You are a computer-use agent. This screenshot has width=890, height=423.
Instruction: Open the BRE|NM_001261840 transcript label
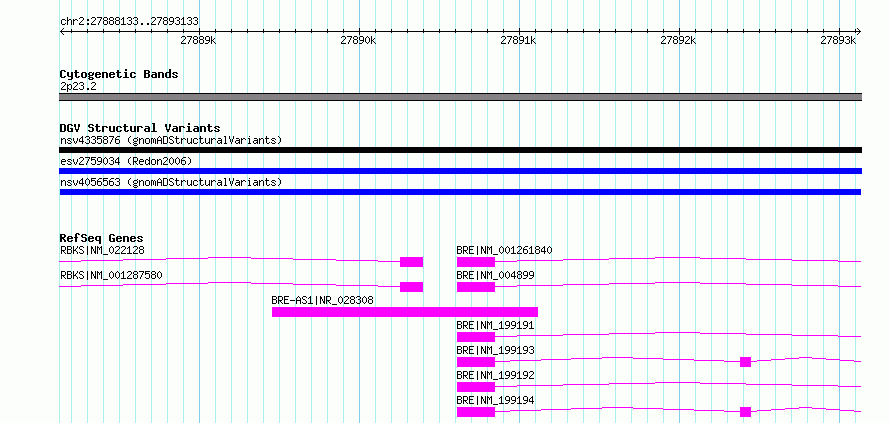(505, 250)
